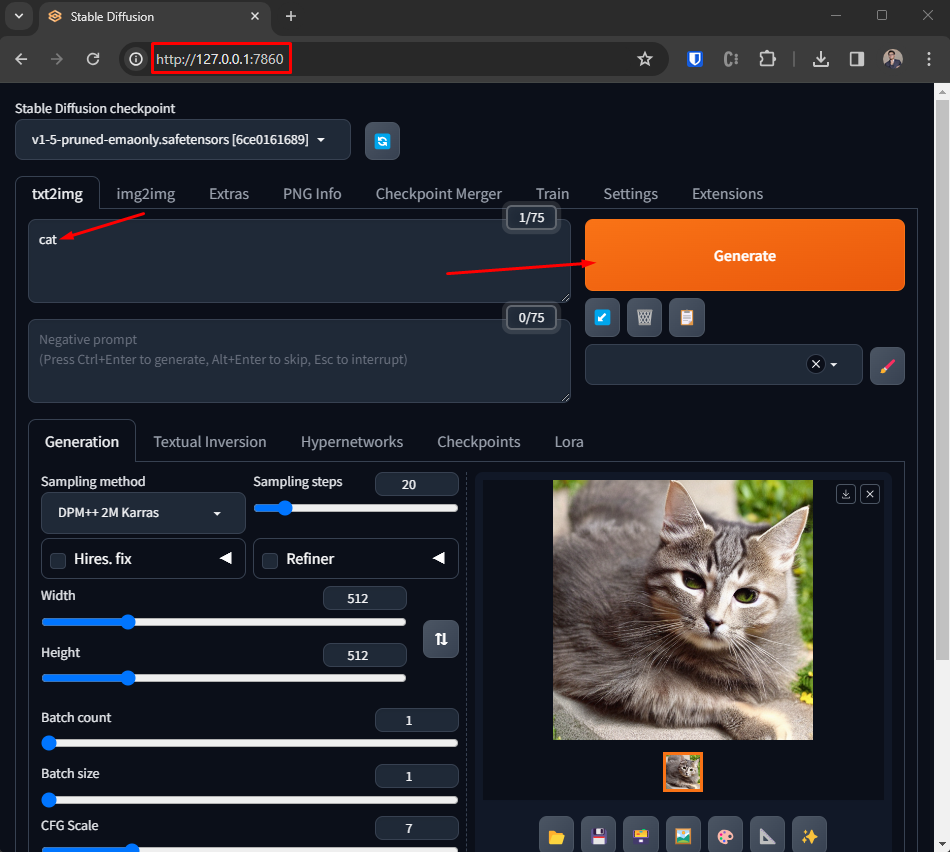Open the style editor pencil icon

tap(887, 366)
